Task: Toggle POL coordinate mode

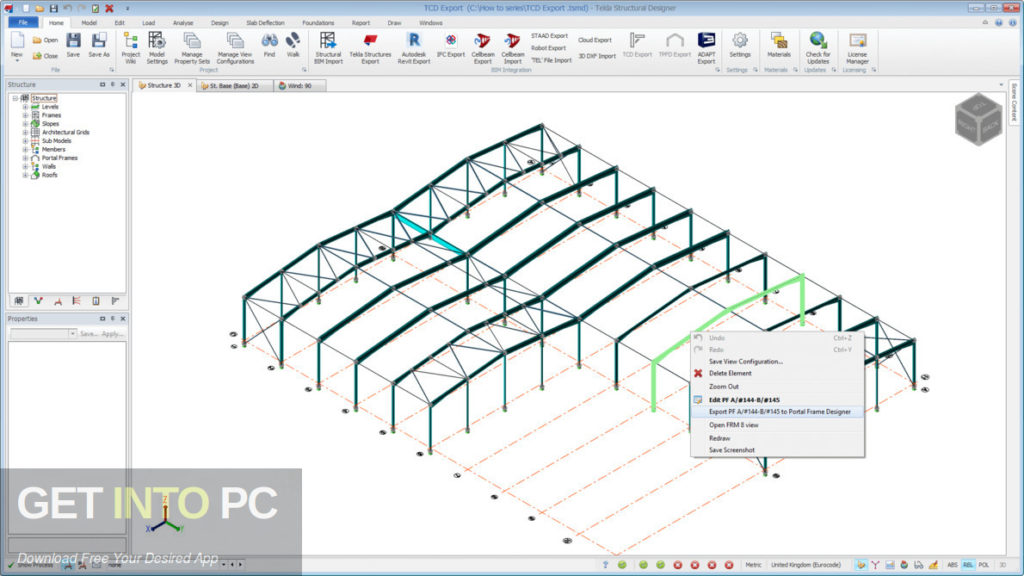Action: (984, 565)
